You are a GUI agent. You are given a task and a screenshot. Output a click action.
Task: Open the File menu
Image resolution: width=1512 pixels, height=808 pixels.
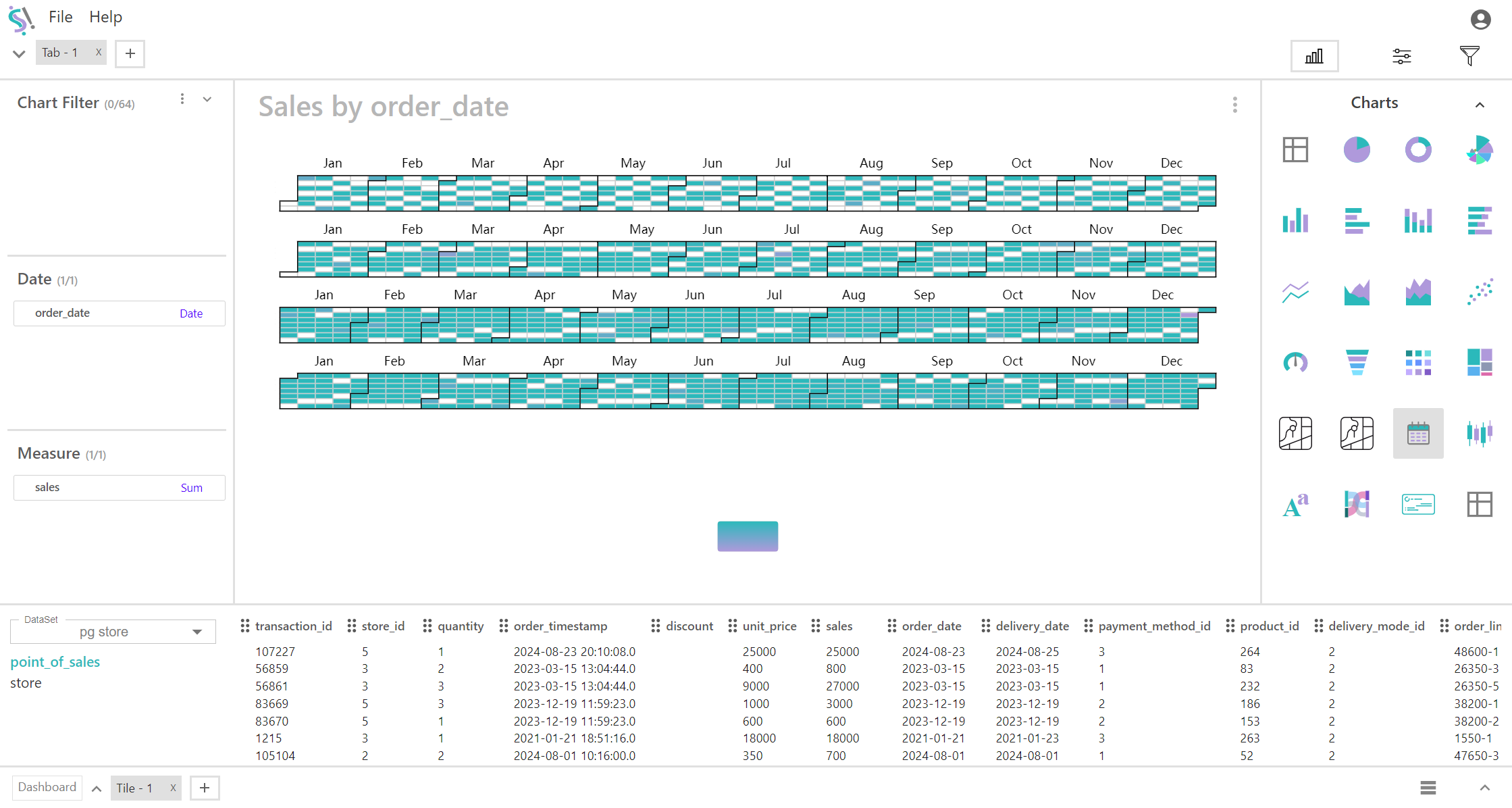coord(60,17)
